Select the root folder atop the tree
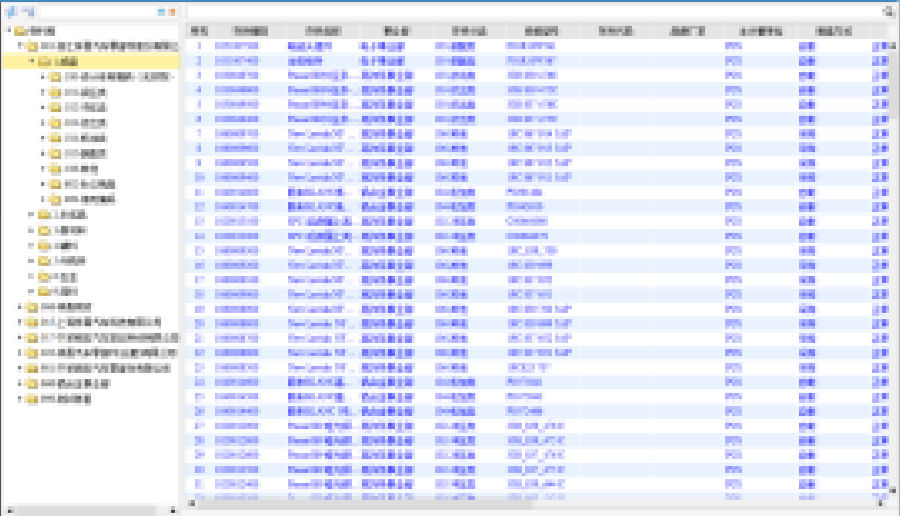 [x=34, y=30]
